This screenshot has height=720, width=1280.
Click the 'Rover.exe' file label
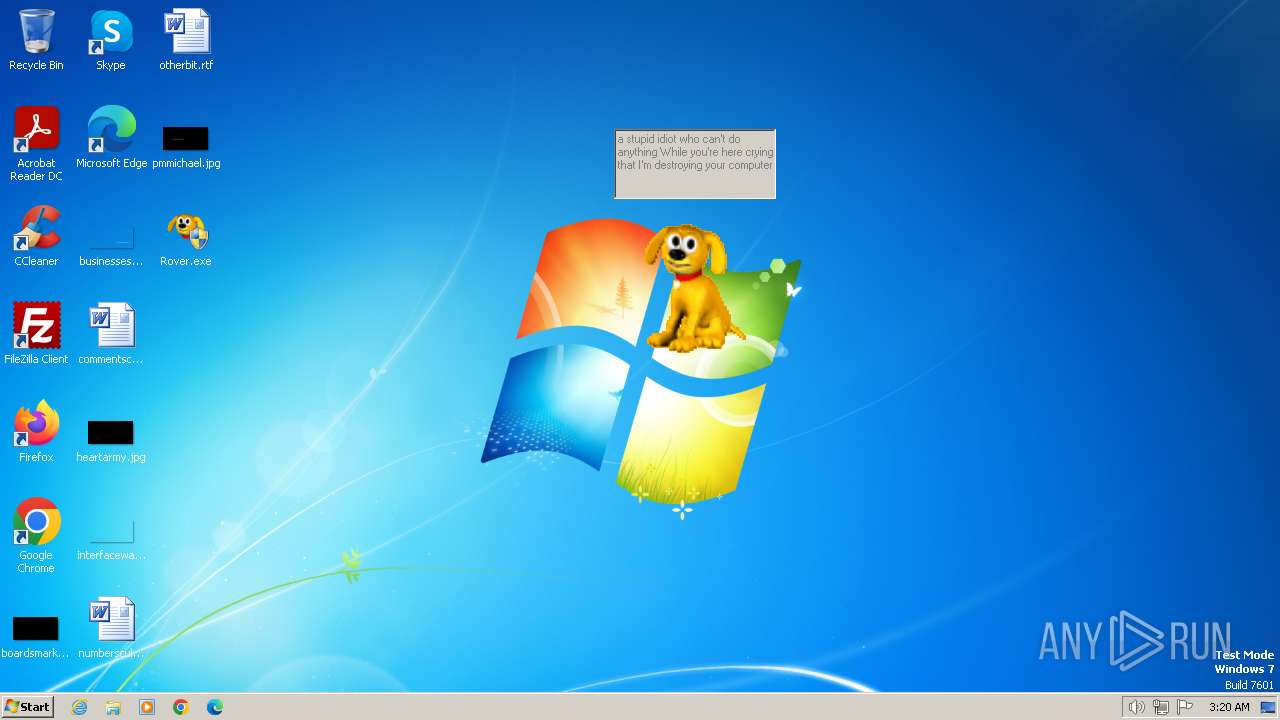(x=186, y=261)
